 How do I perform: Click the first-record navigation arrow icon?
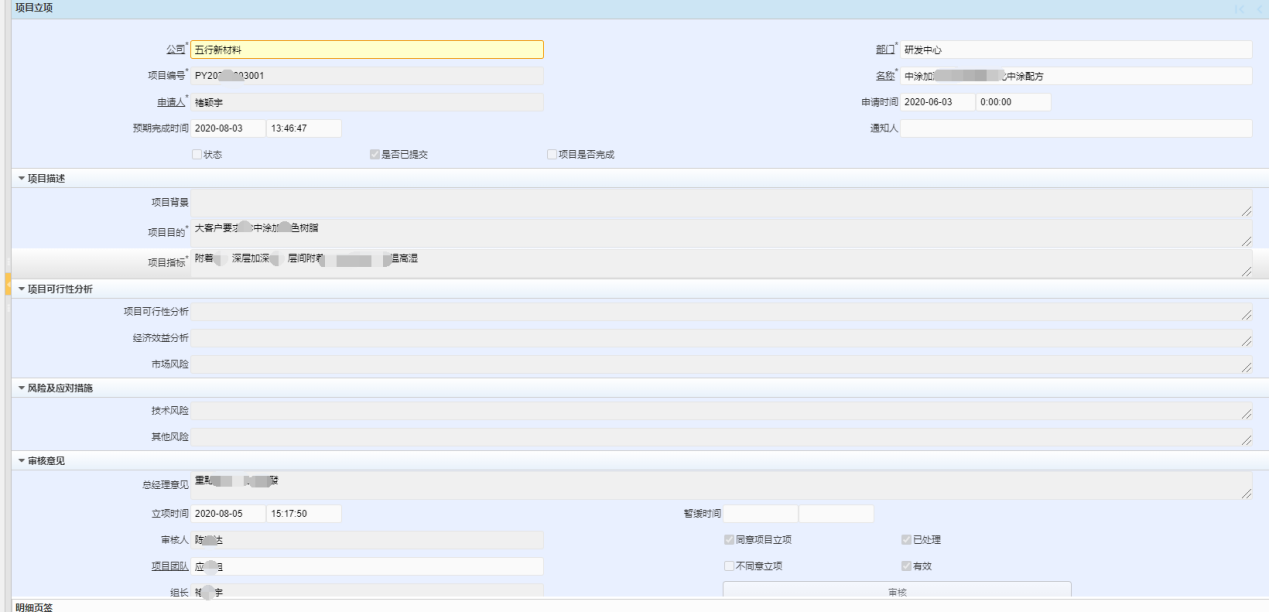(x=1240, y=9)
